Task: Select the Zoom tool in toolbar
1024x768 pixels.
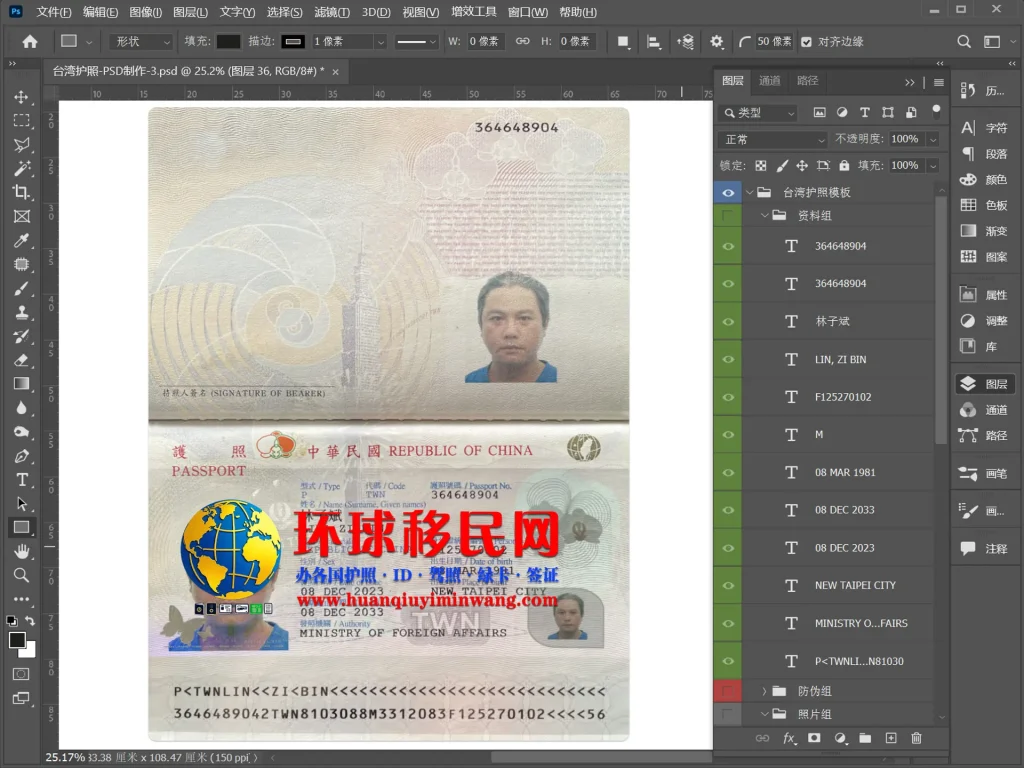Action: pos(22,575)
